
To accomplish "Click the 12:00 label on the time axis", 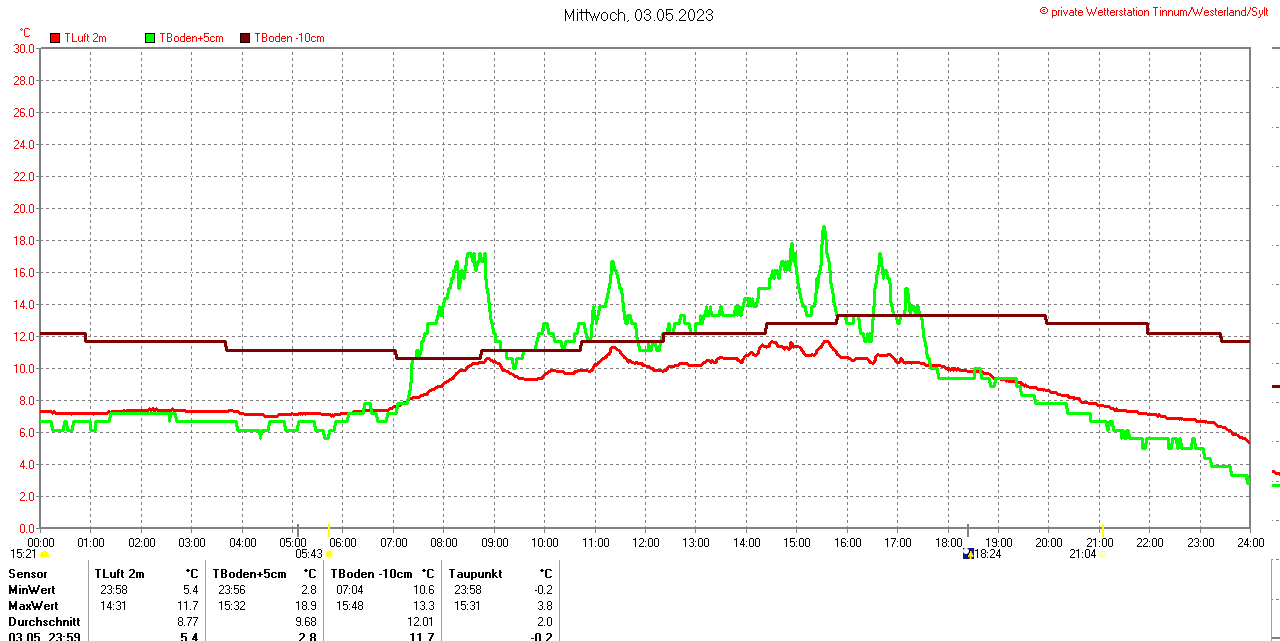I will 646,543.
